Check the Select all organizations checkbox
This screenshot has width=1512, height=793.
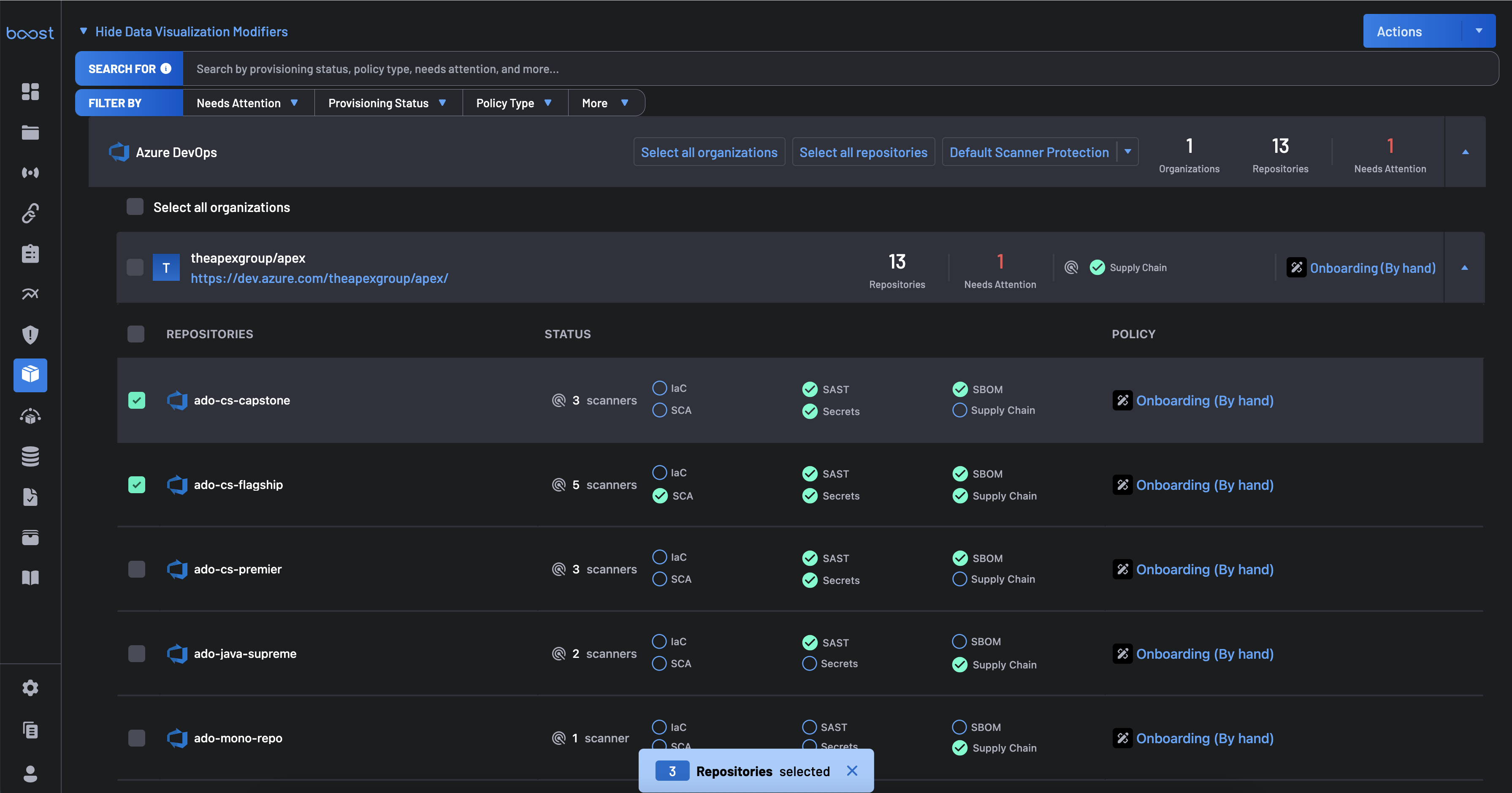pyautogui.click(x=135, y=206)
